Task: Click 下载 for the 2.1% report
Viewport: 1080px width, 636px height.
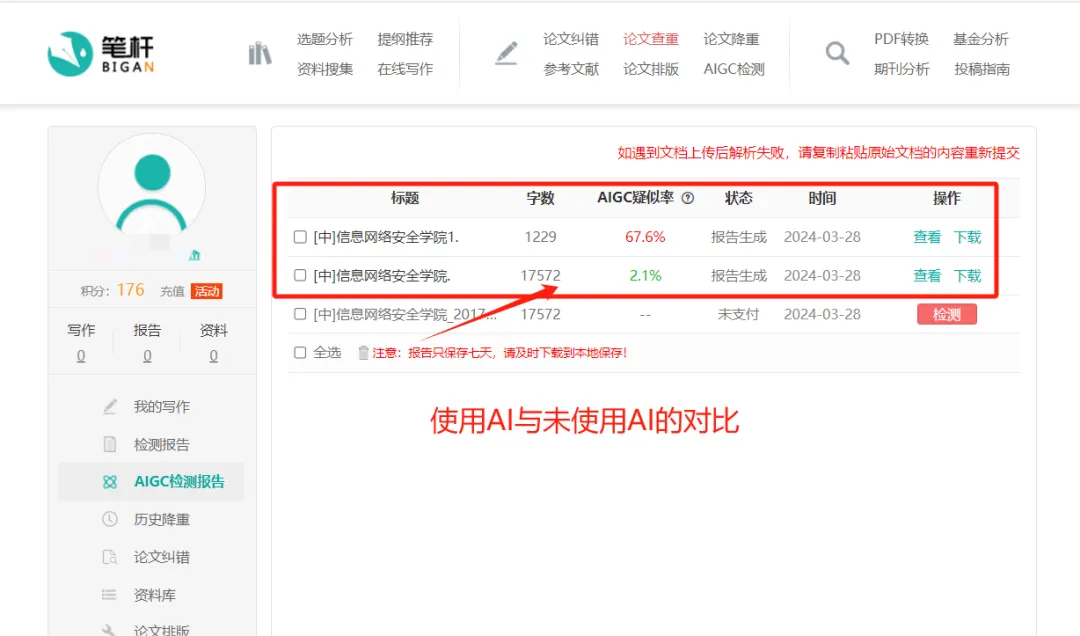Action: coord(967,275)
